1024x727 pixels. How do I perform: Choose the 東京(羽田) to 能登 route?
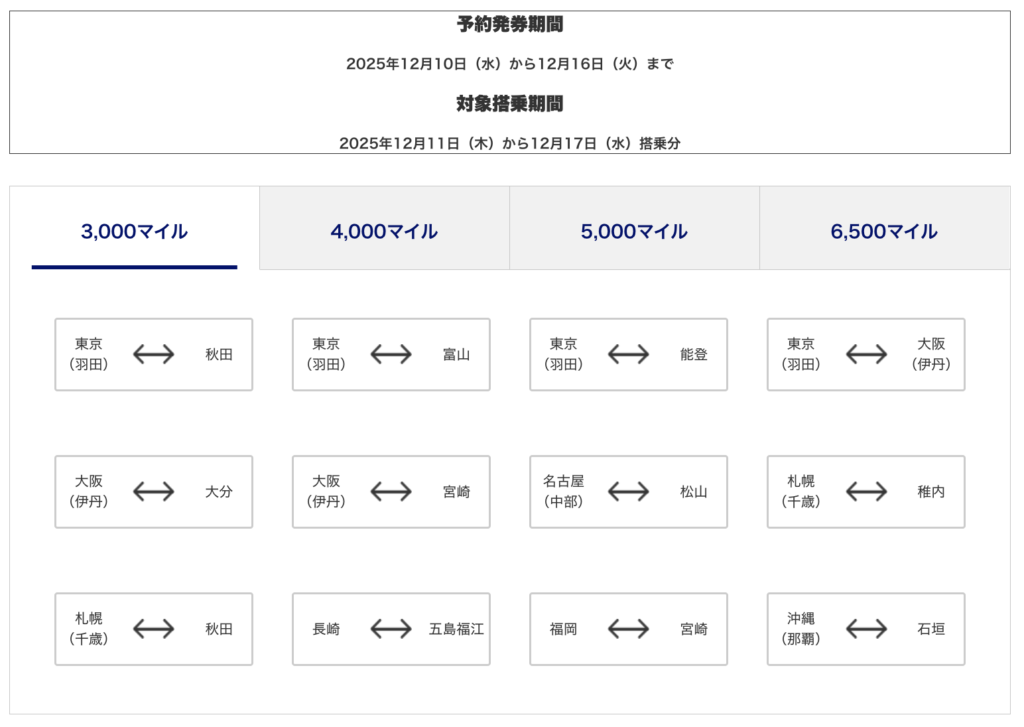coord(628,355)
